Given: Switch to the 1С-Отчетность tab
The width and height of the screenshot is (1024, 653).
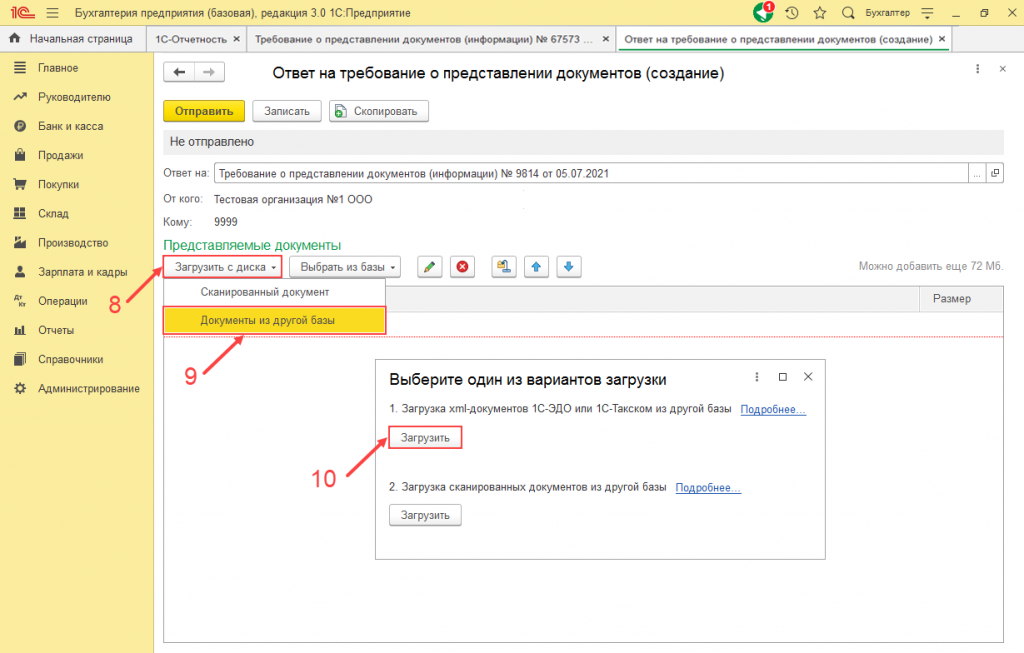Looking at the screenshot, I should [191, 39].
